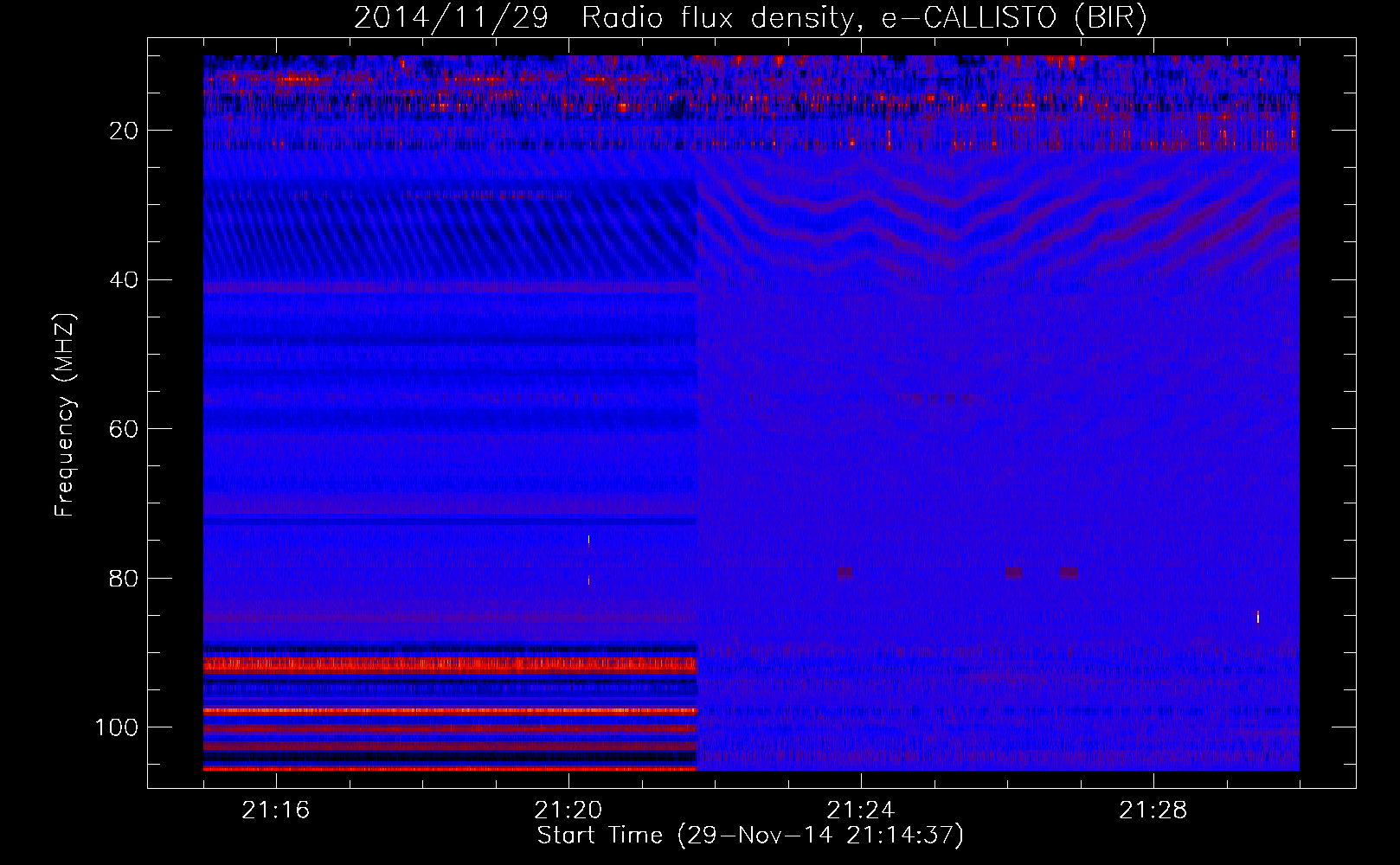Click the "Frequency (MHZ)" y-axis label
The image size is (1400, 865).
tap(65, 415)
